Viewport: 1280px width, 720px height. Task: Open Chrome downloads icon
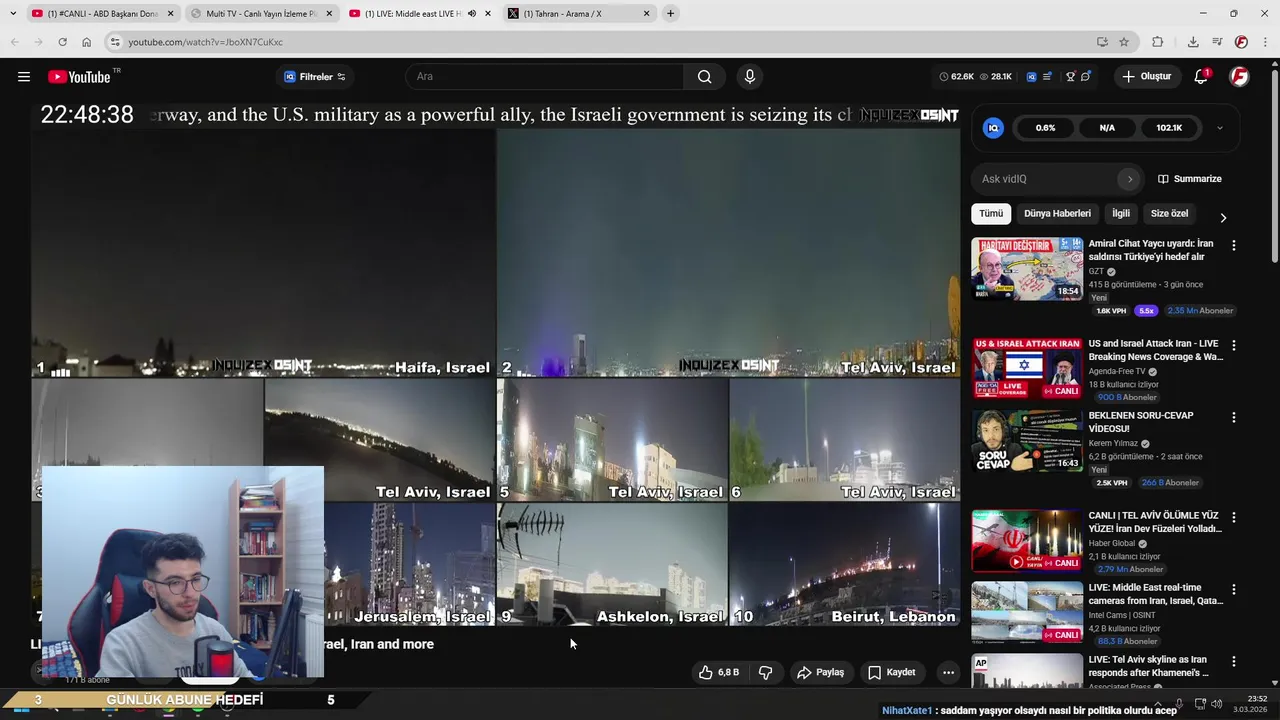click(1193, 42)
